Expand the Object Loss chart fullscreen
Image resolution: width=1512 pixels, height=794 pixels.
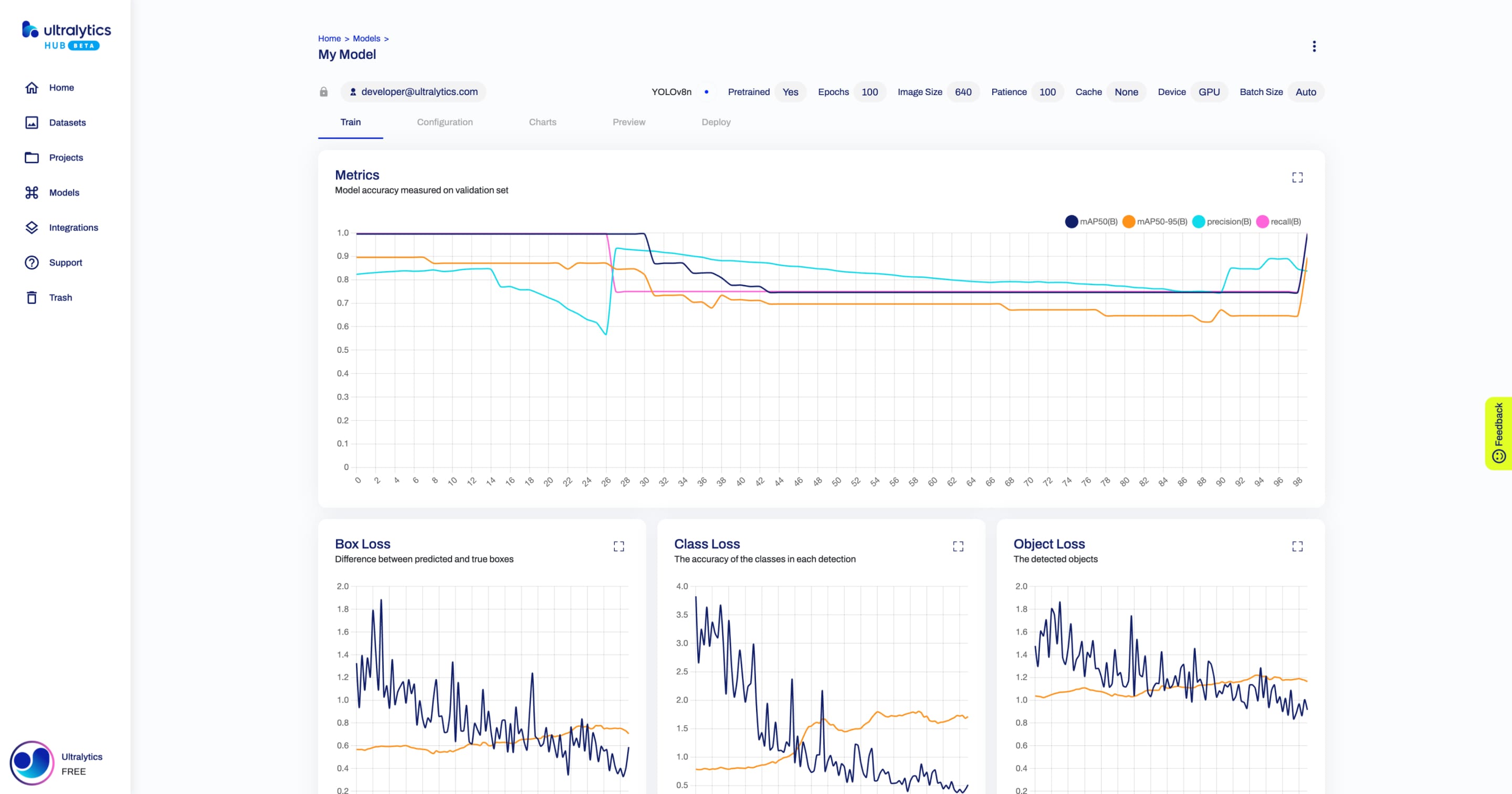pyautogui.click(x=1298, y=546)
